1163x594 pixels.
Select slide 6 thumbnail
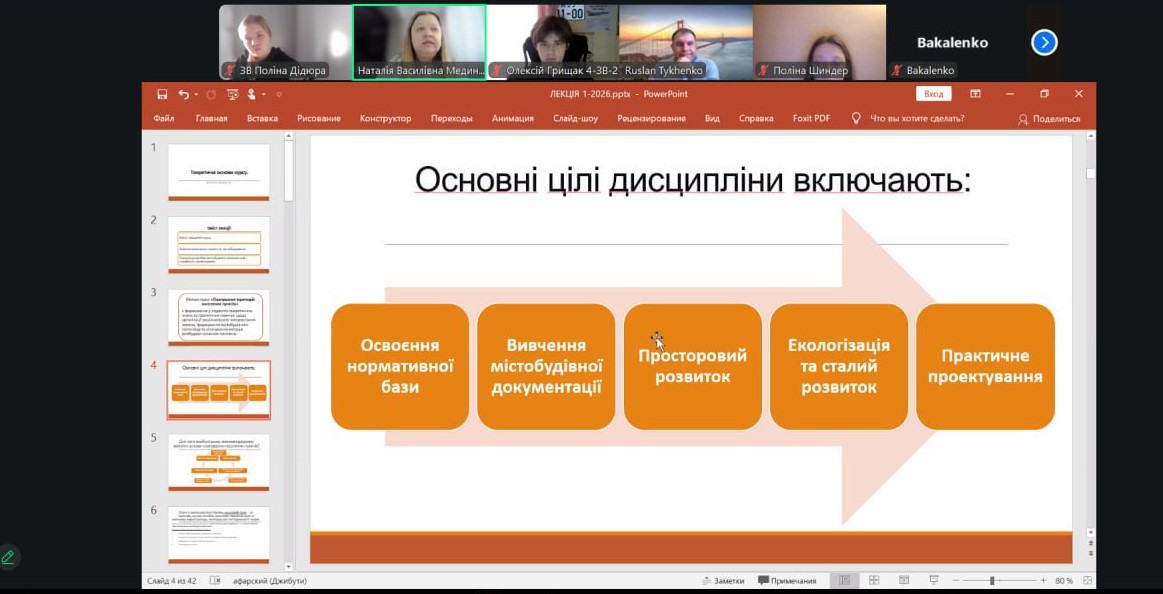(219, 535)
